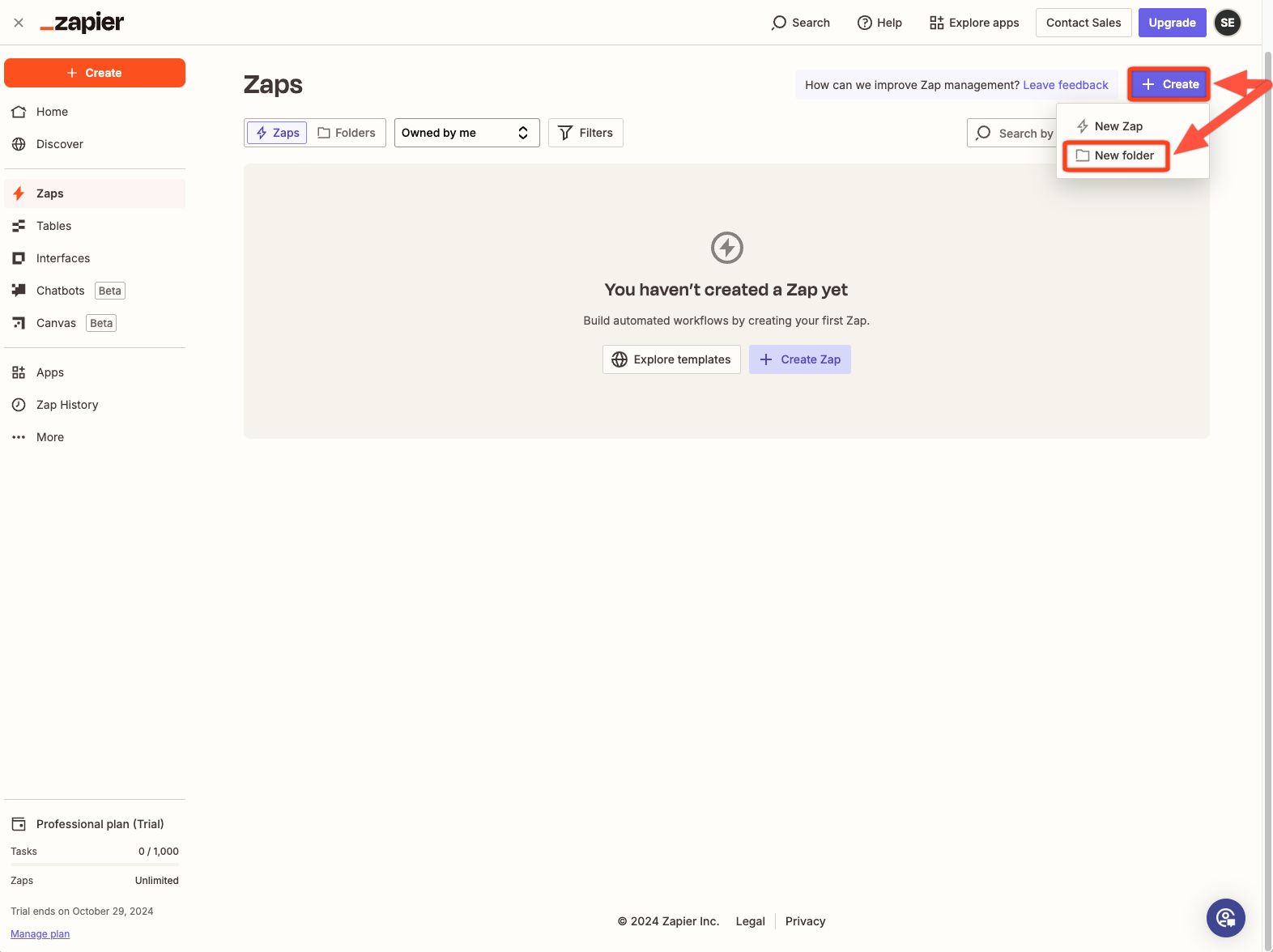Click the purple Create button

coord(1170,84)
